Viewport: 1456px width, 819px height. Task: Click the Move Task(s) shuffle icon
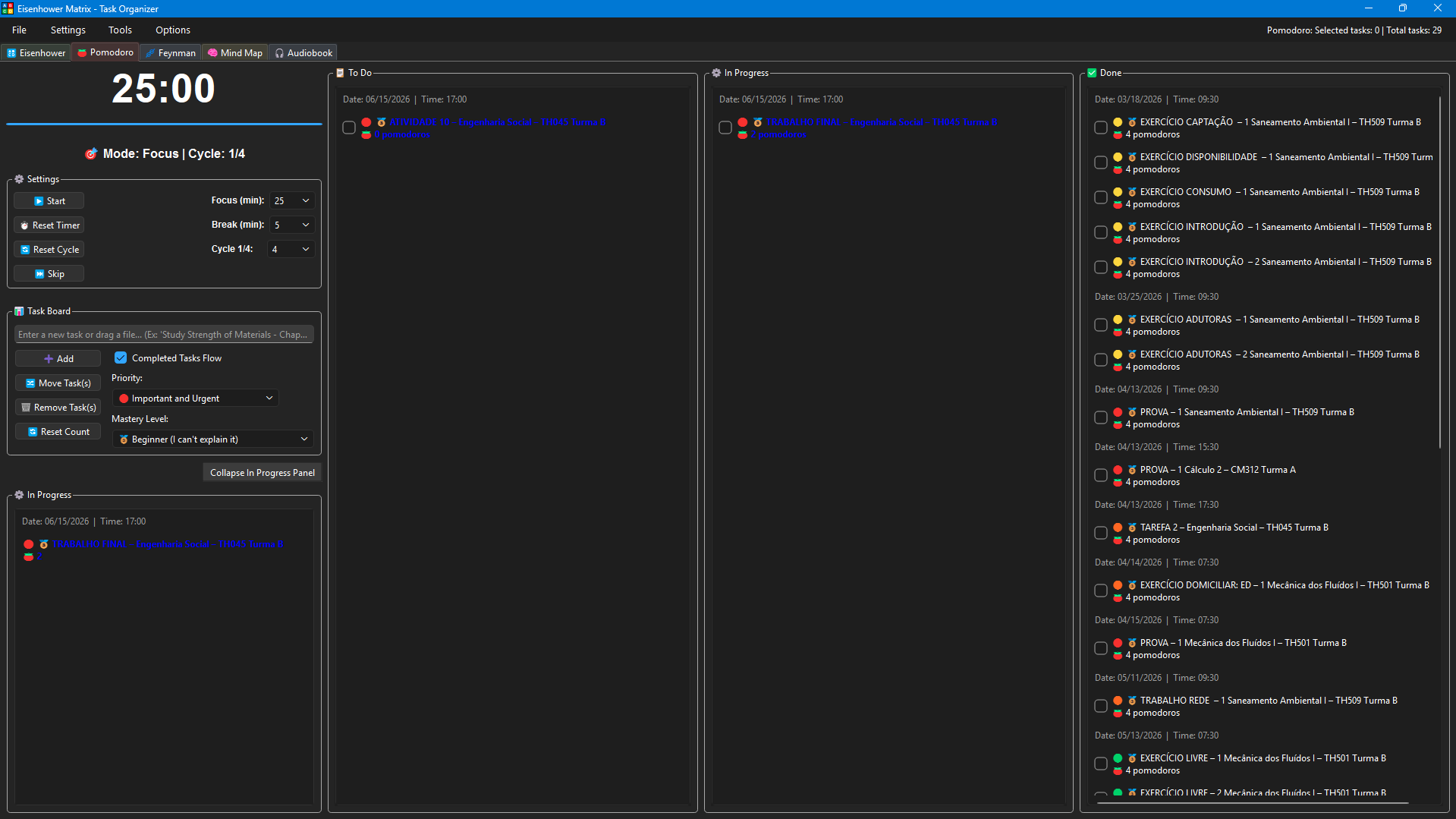(30, 383)
